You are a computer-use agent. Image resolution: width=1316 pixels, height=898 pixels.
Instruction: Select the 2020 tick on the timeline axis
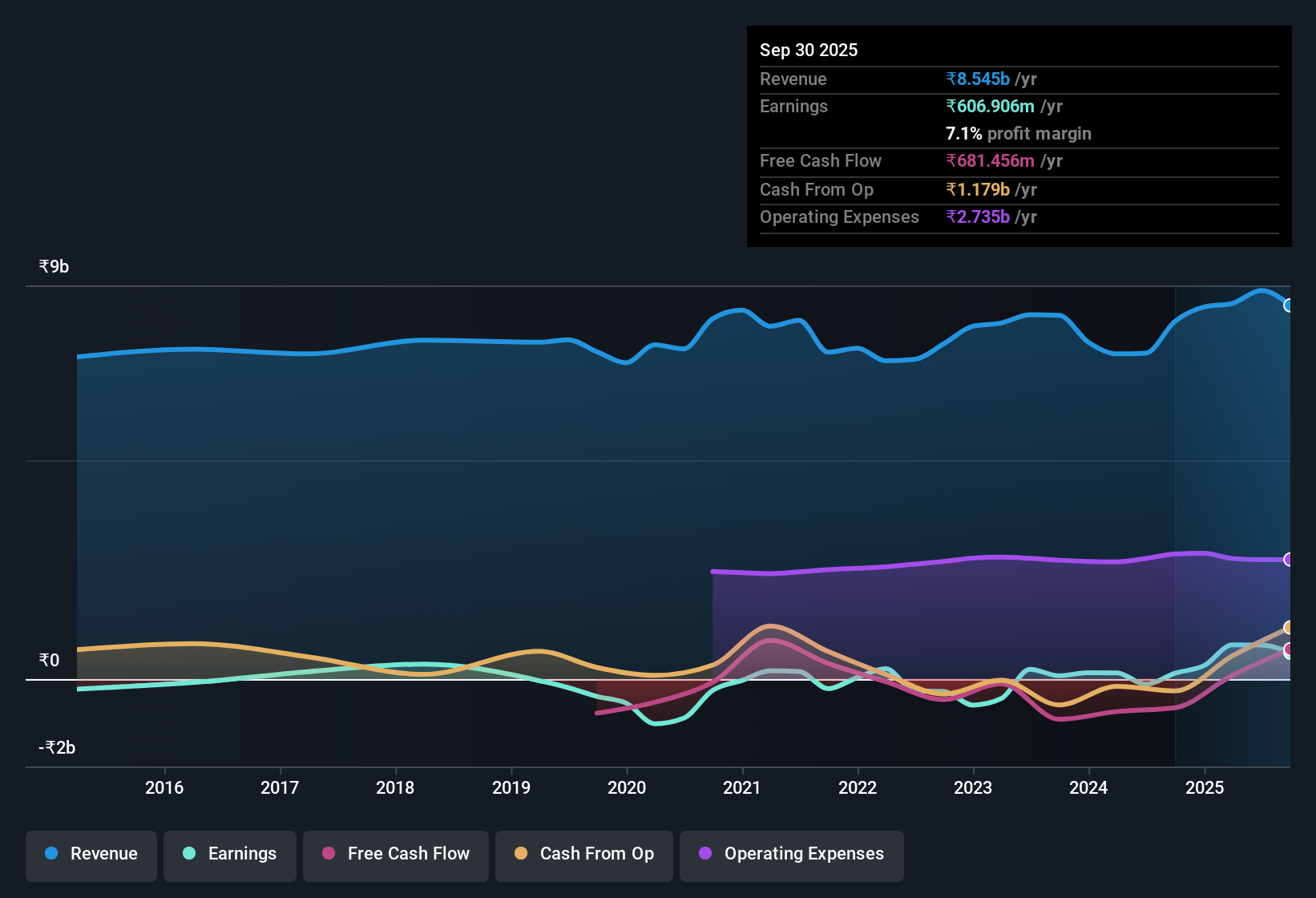[627, 788]
